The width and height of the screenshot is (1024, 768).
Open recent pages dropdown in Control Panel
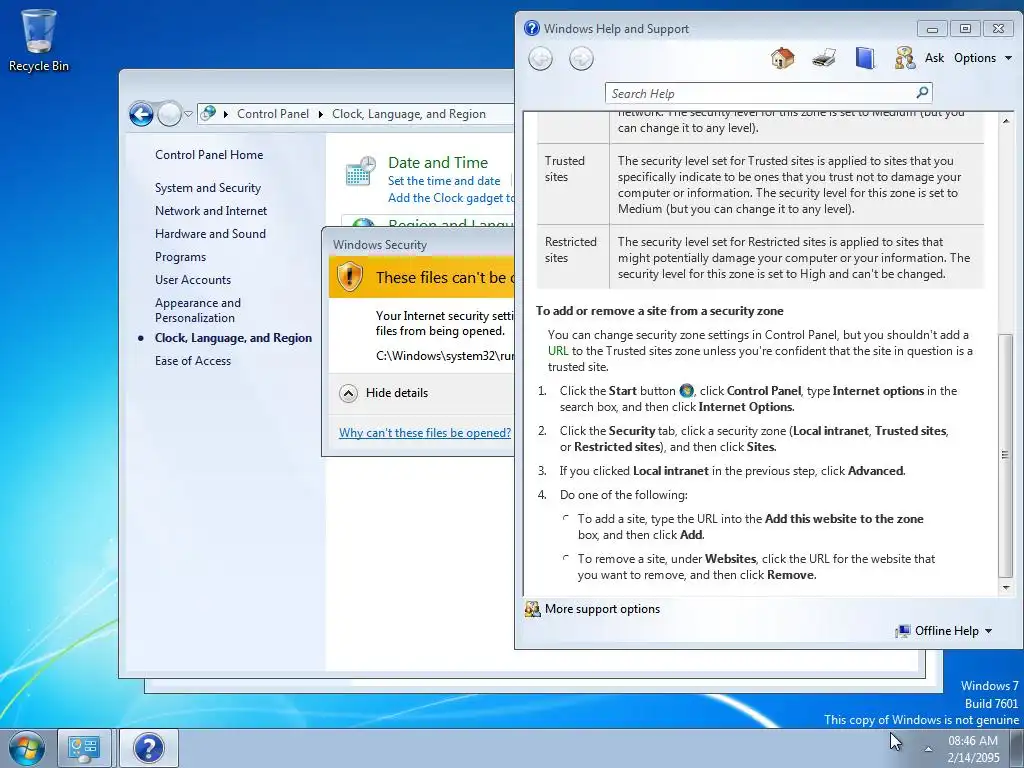click(x=188, y=114)
